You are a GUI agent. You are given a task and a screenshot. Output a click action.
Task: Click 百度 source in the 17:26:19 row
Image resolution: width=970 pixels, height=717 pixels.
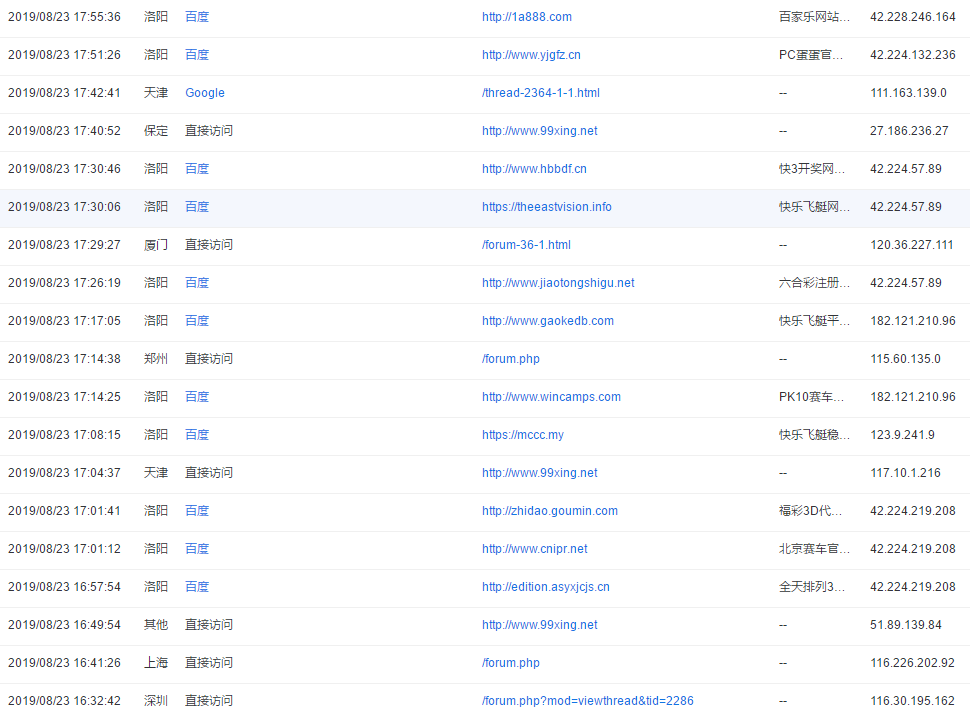coord(197,283)
